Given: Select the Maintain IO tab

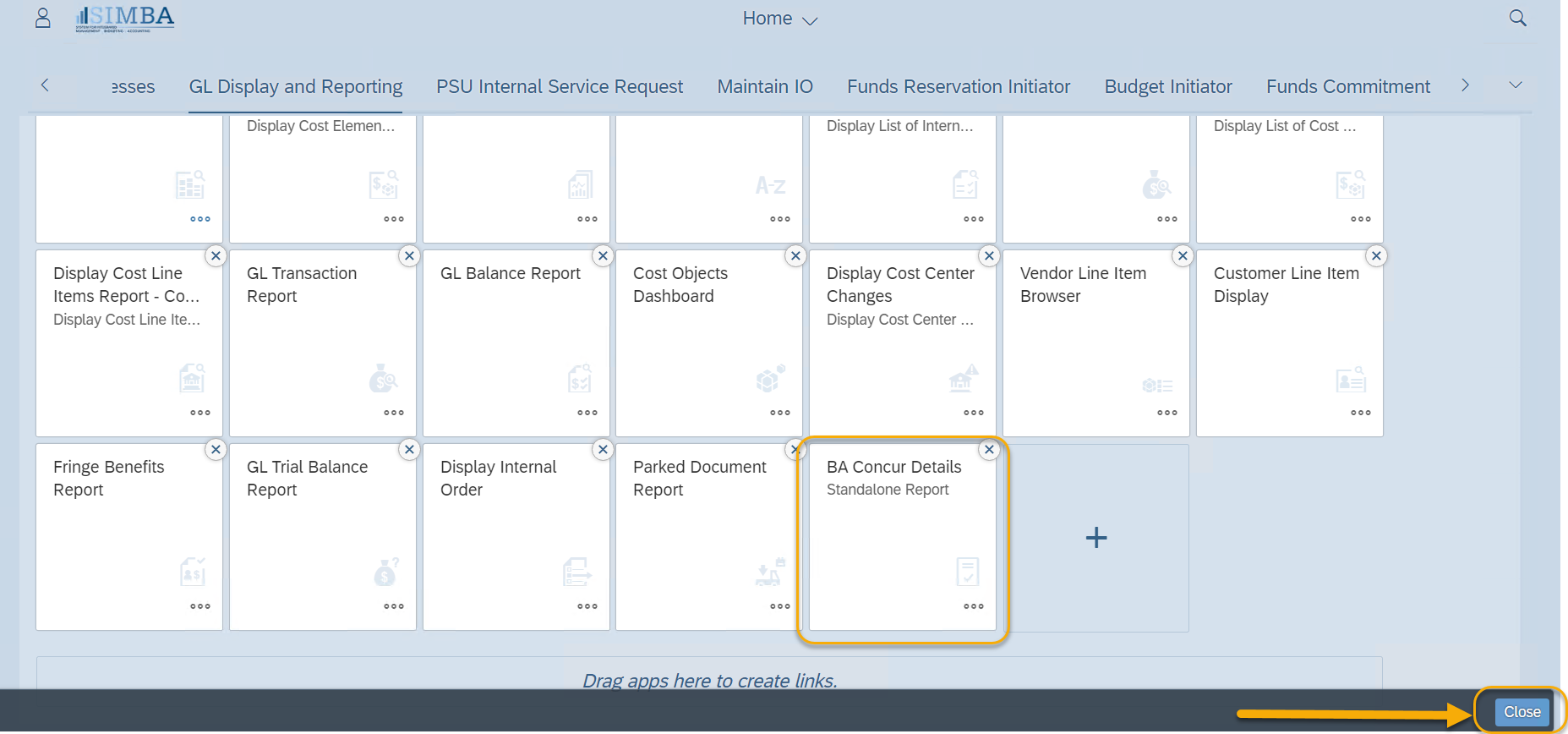Looking at the screenshot, I should coord(764,86).
